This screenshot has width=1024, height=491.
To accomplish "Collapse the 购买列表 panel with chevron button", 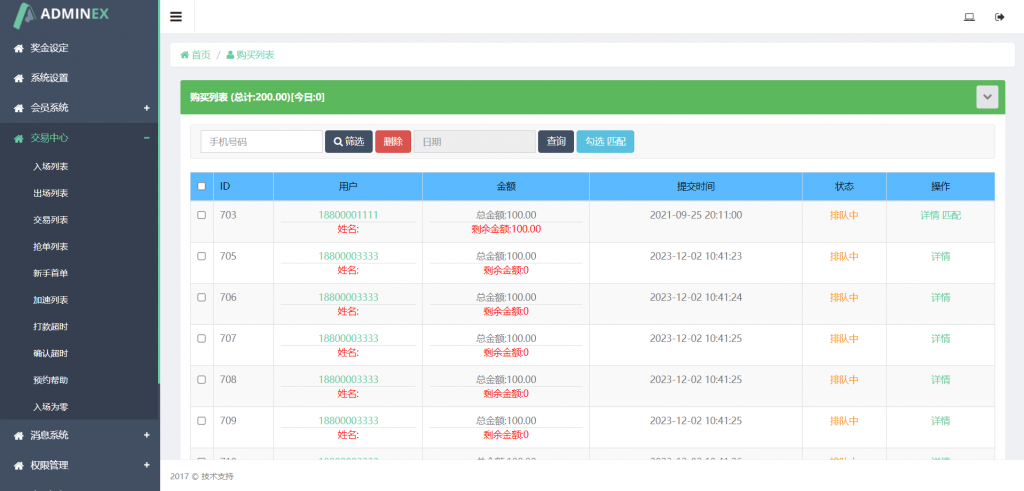I will click(x=987, y=97).
